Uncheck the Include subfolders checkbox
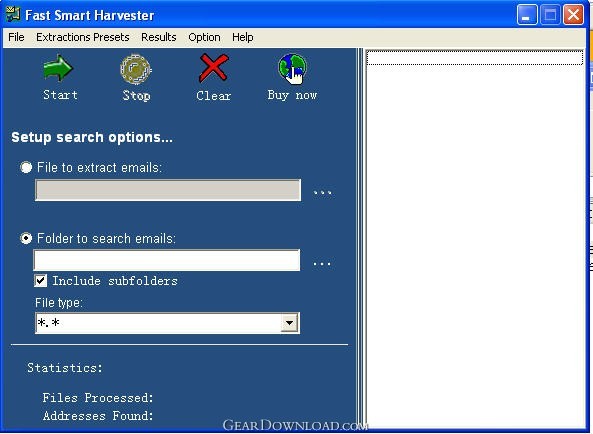The width and height of the screenshot is (593, 434). coord(41,281)
